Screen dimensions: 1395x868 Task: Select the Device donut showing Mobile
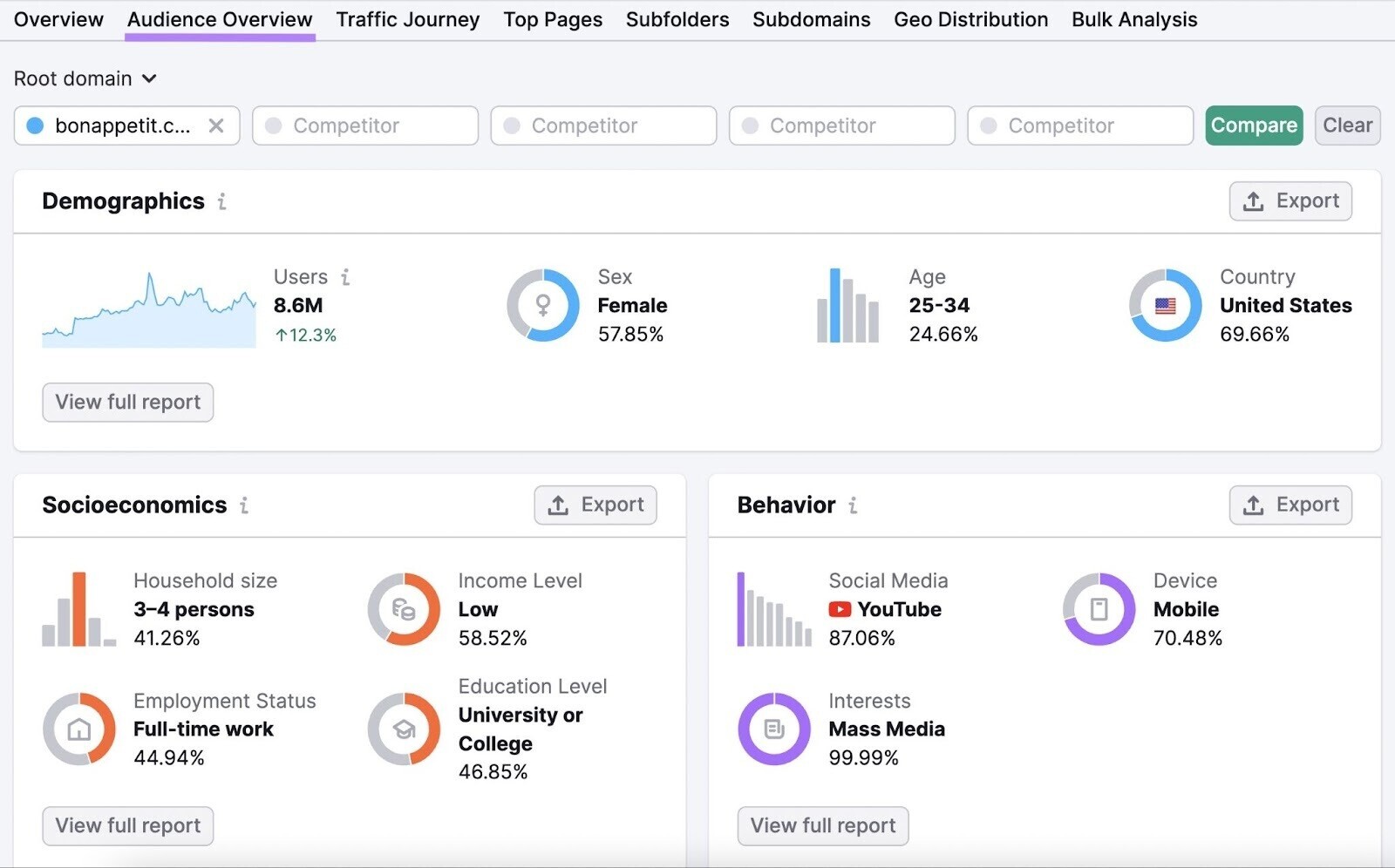pos(1098,609)
